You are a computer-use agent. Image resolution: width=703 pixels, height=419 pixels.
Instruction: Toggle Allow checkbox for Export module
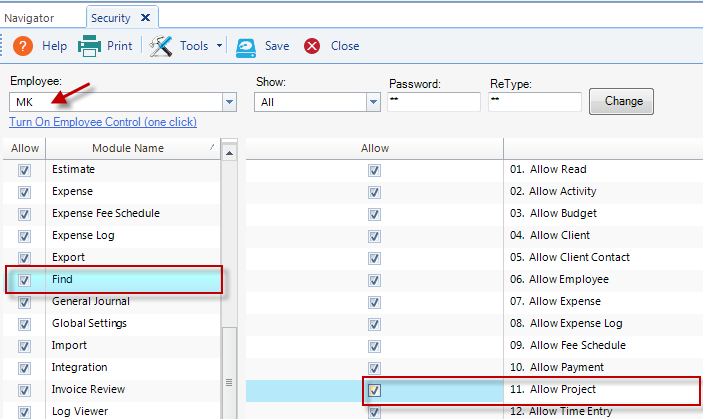coord(24,258)
